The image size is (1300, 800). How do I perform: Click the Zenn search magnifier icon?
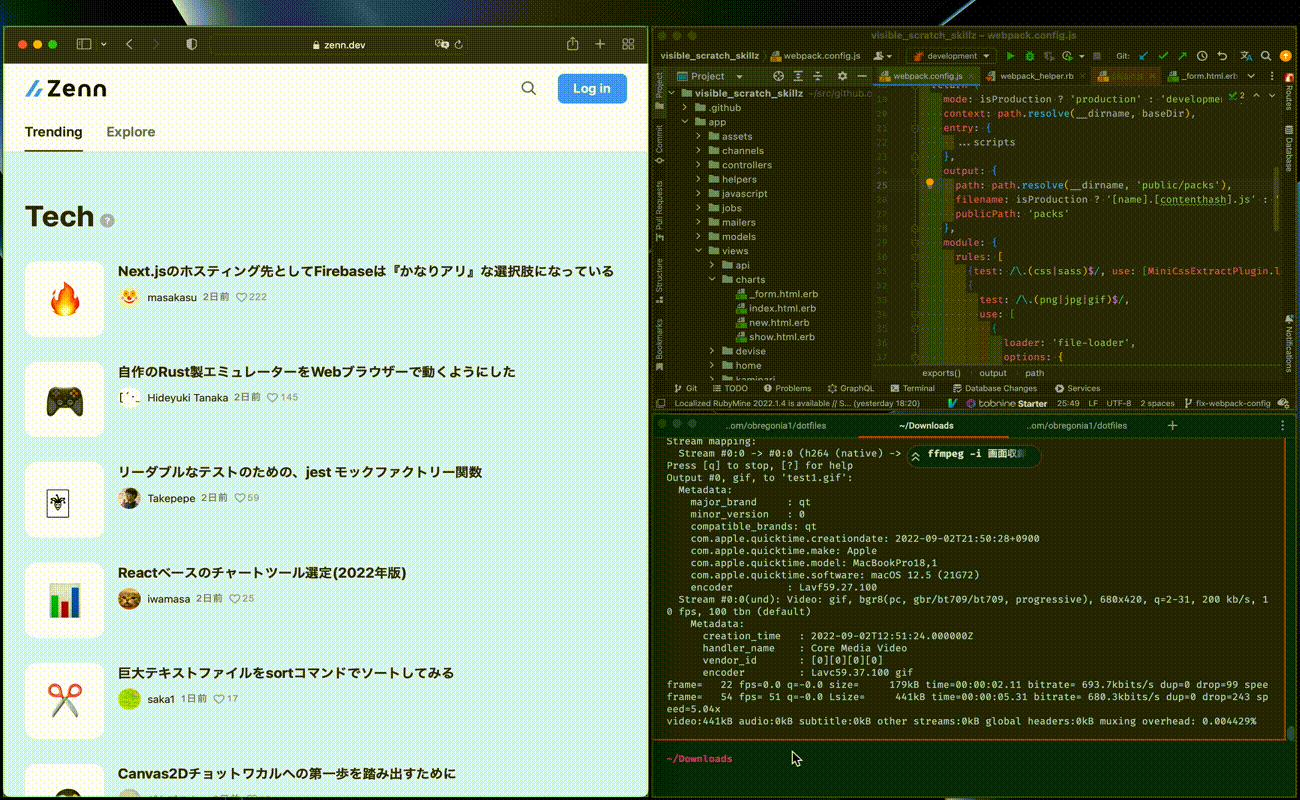529,88
